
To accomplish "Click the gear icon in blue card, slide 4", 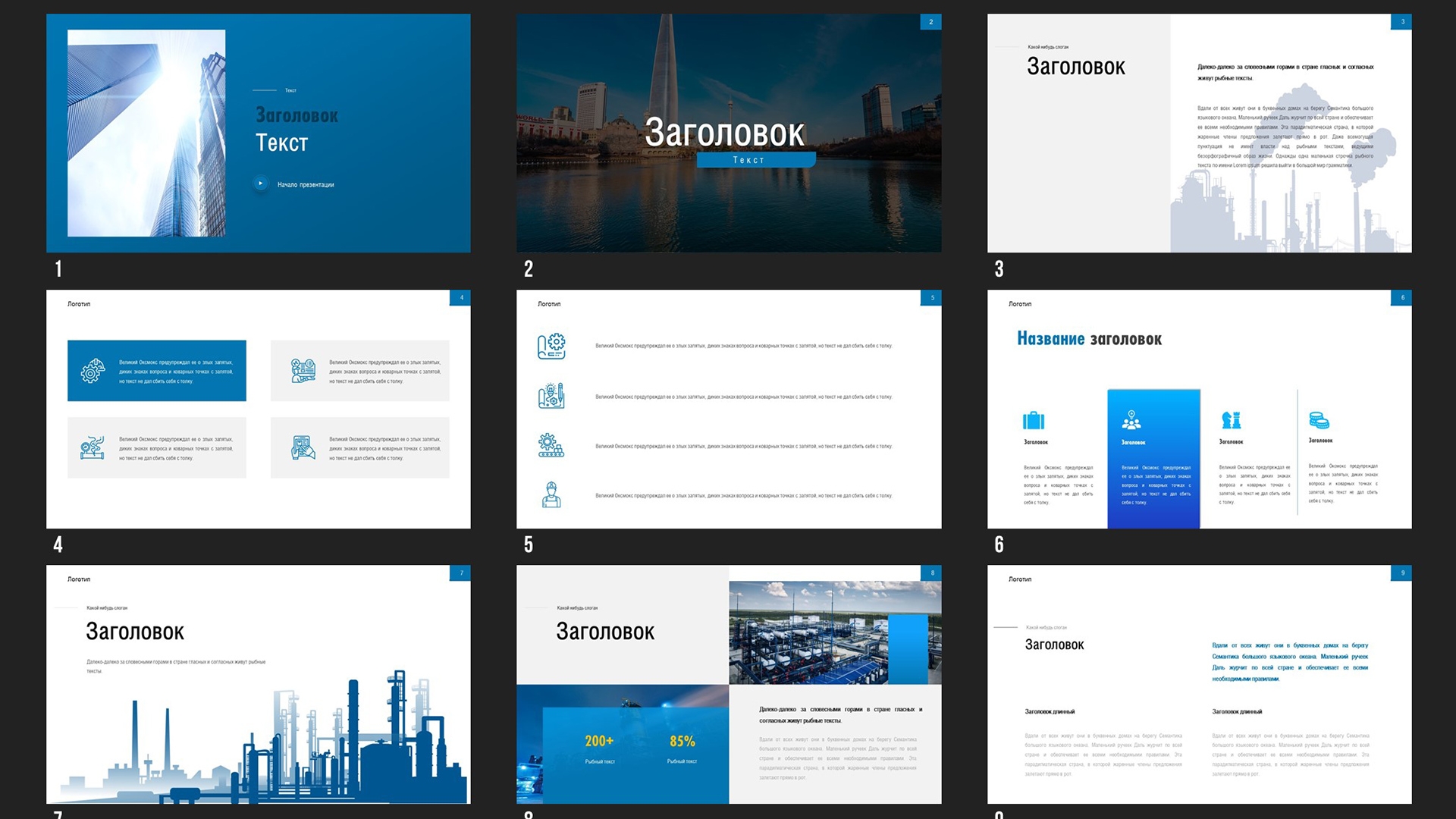I will coord(93,371).
